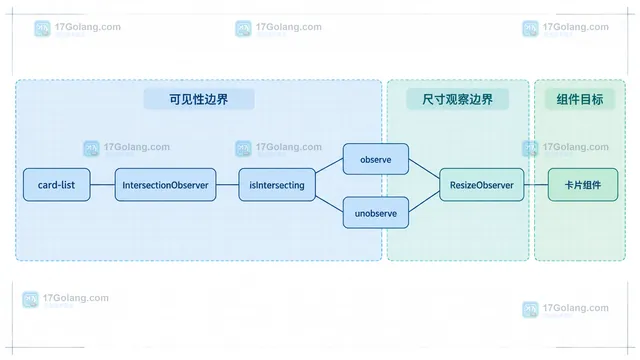The image size is (640, 360).
Task: Click the 尺寸观察边界 group title
Action: [x=458, y=99]
